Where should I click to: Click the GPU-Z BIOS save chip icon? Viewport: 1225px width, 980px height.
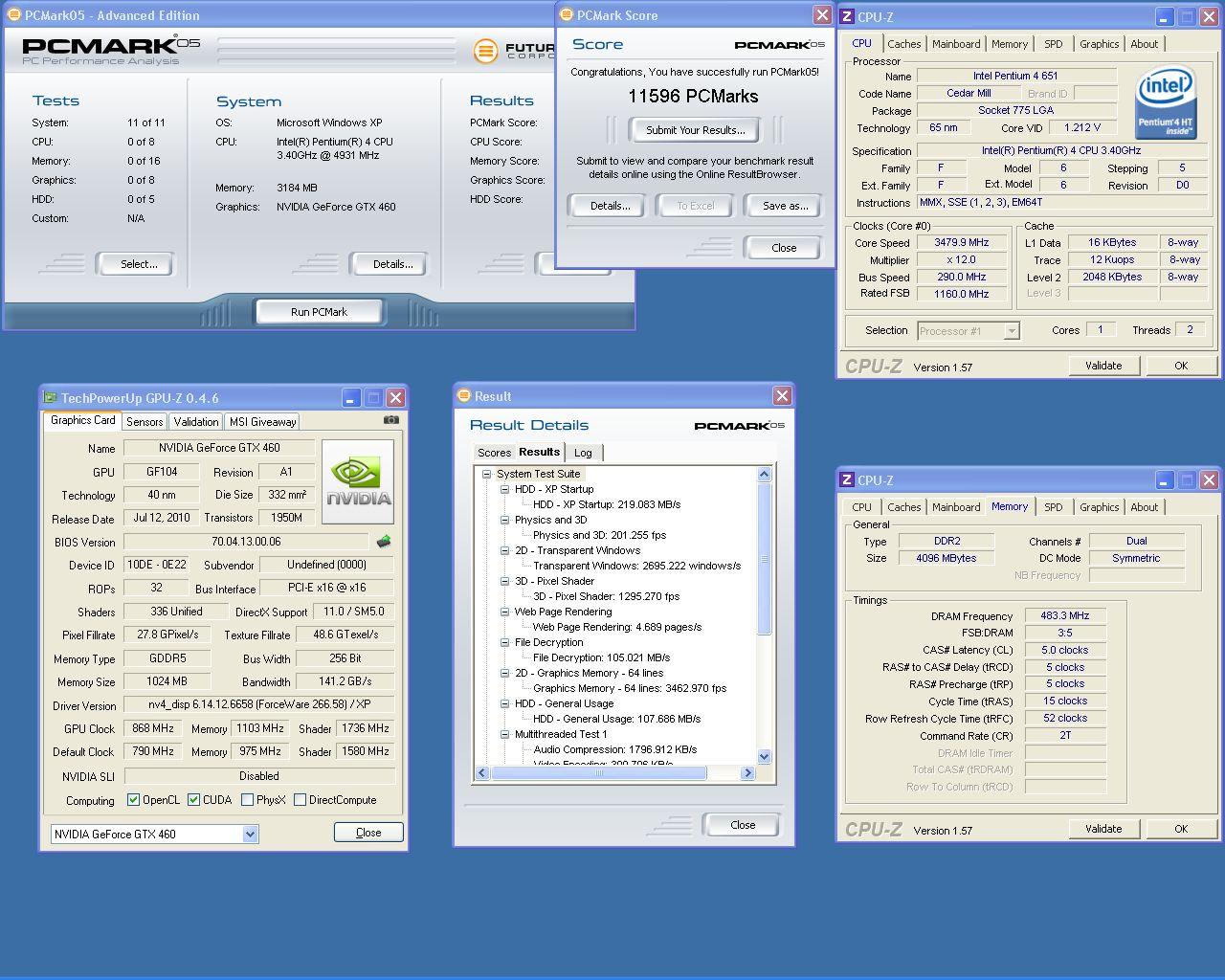[384, 542]
